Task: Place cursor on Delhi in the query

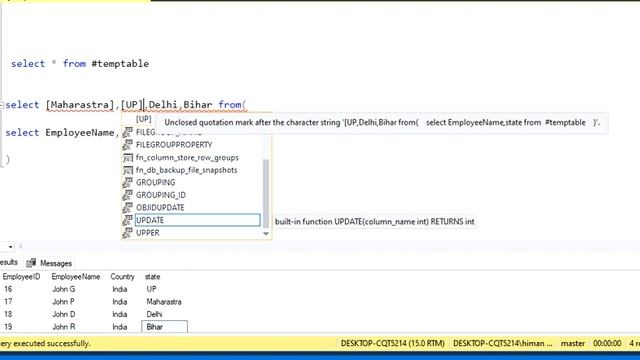Action: 163,105
